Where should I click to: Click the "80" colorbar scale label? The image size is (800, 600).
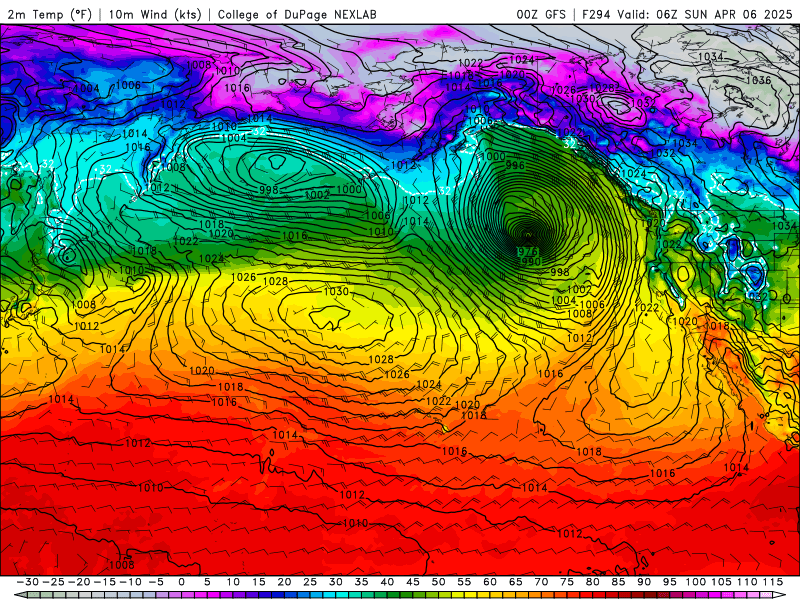click(x=592, y=582)
